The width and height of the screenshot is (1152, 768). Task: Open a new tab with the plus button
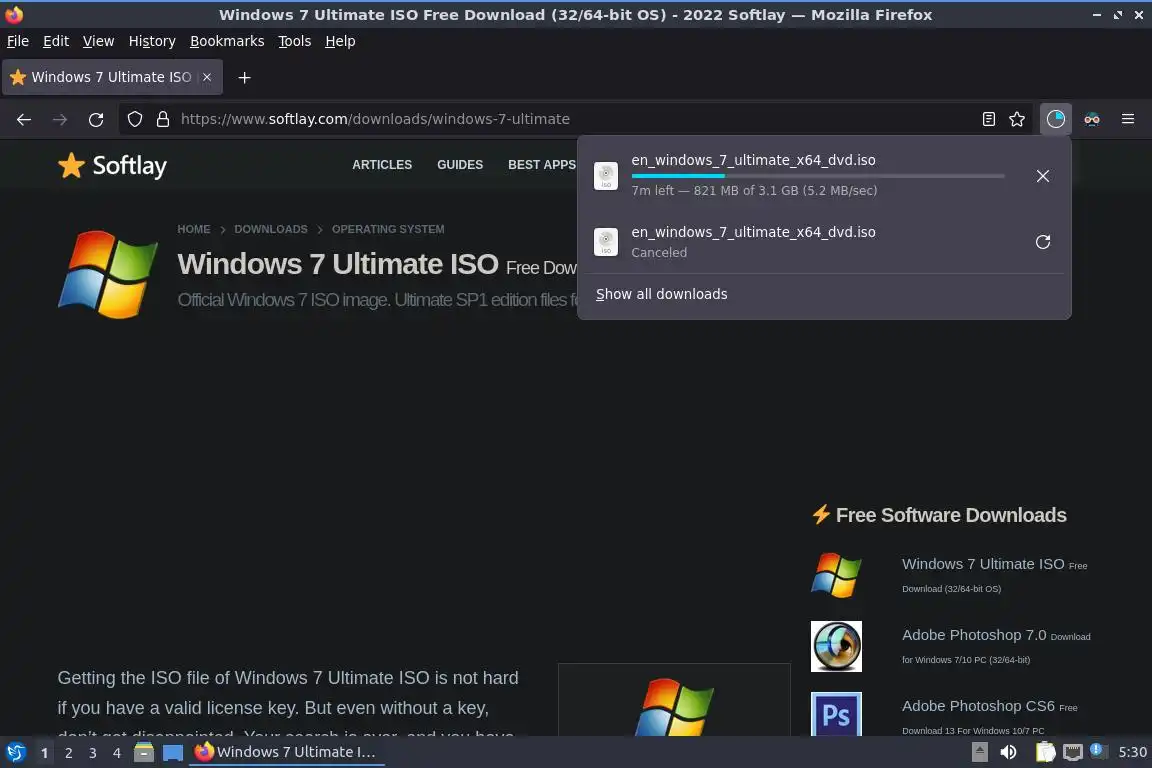point(245,77)
